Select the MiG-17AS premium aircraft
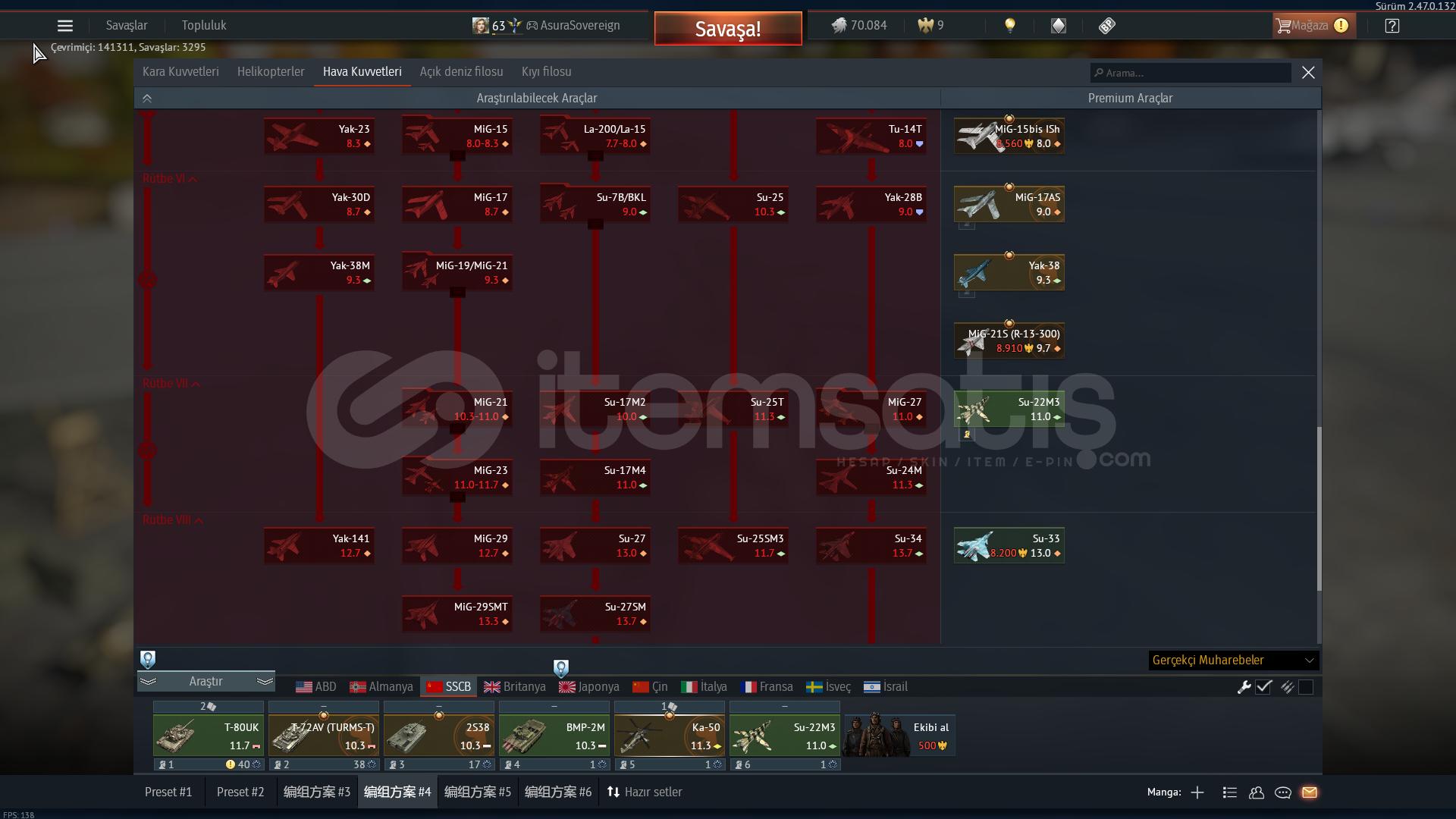The image size is (1456, 819). click(1009, 205)
